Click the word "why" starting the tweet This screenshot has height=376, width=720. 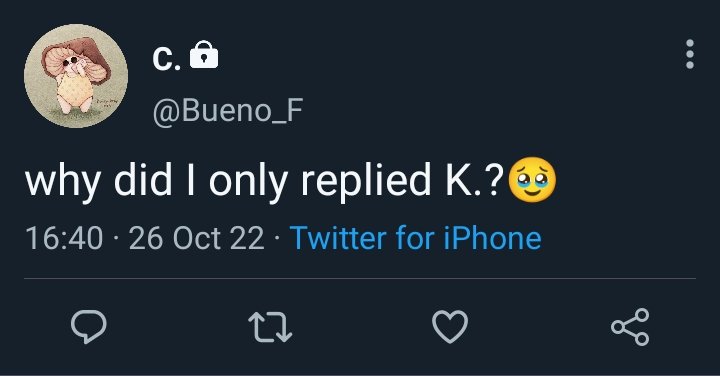63,182
